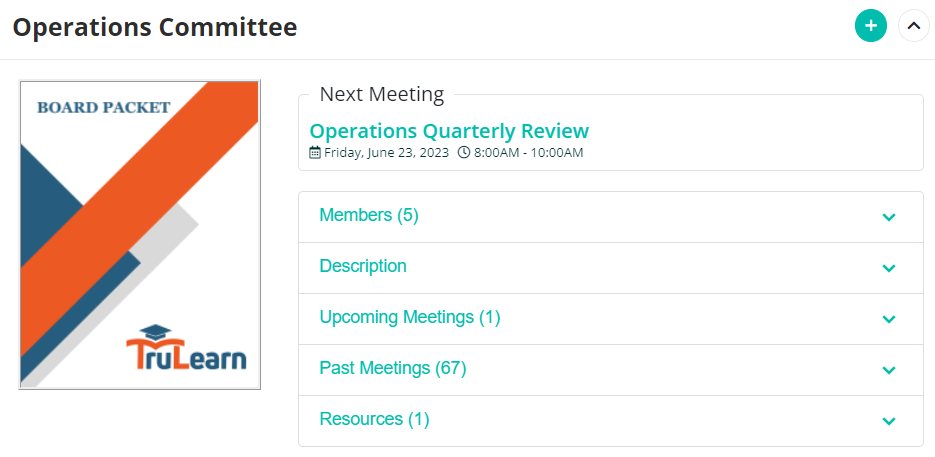Click the Operations Committee heading

(x=155, y=27)
